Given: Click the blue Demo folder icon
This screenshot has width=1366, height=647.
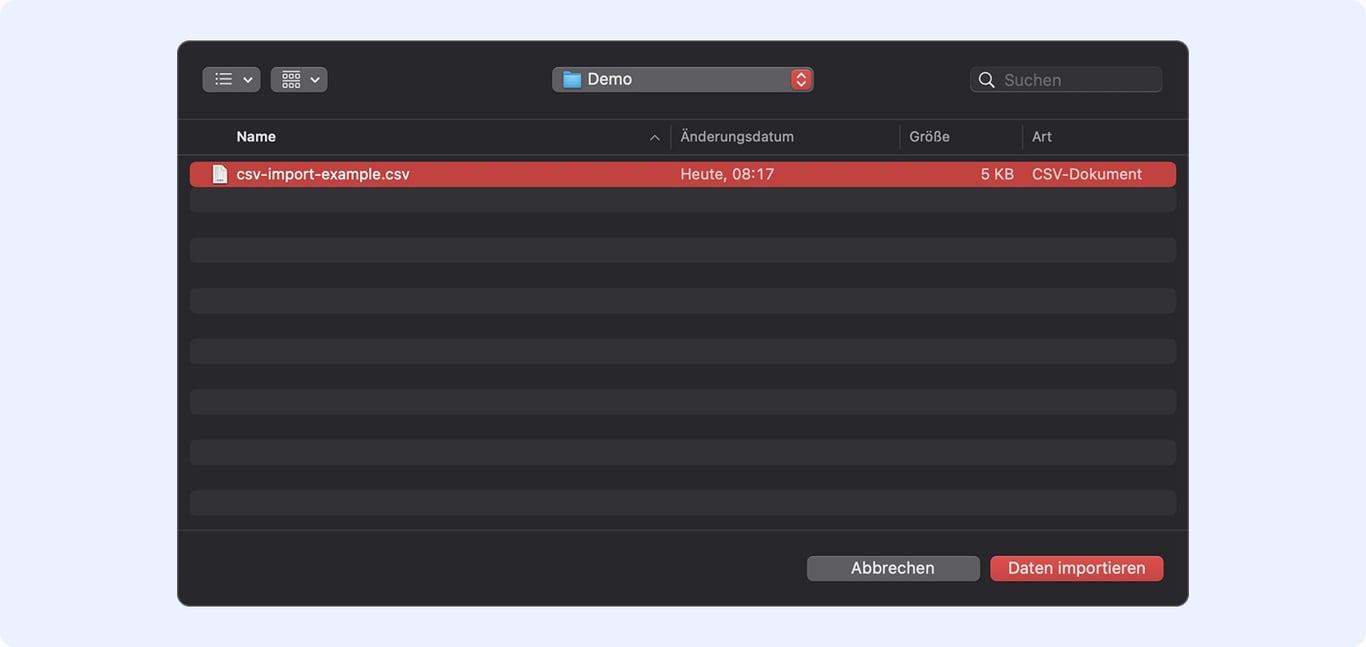Looking at the screenshot, I should (572, 80).
